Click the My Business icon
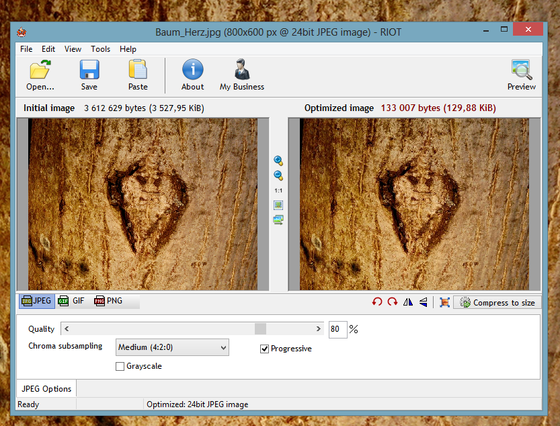The height and width of the screenshot is (426, 560). (x=242, y=69)
